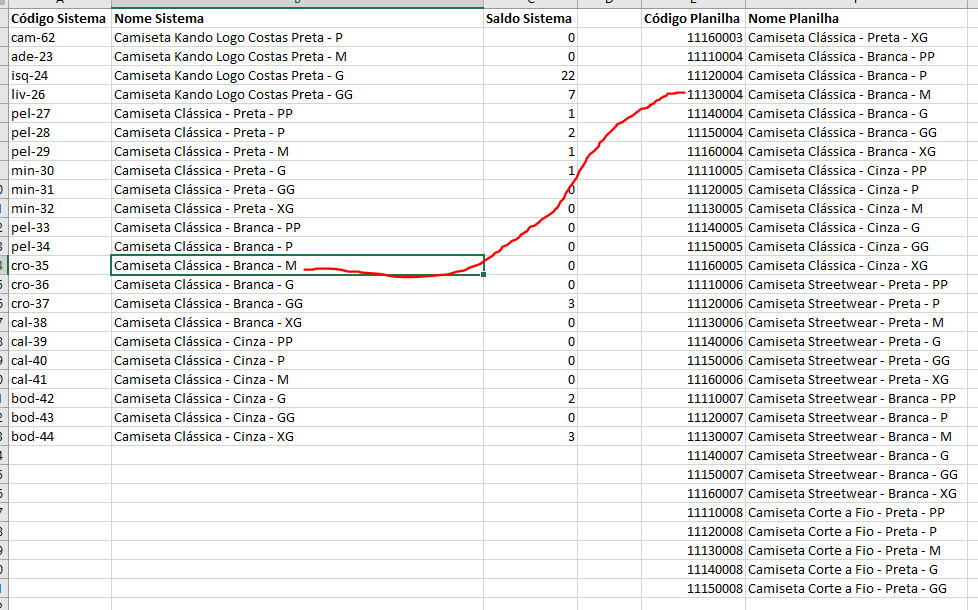
Task: Select cell with code min-30
Action: point(60,171)
